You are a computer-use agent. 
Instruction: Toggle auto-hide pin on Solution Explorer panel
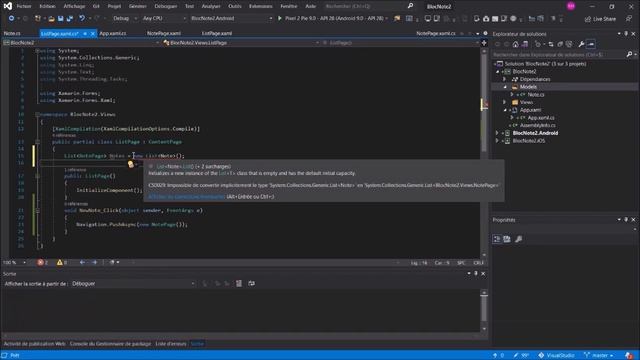[x=626, y=33]
